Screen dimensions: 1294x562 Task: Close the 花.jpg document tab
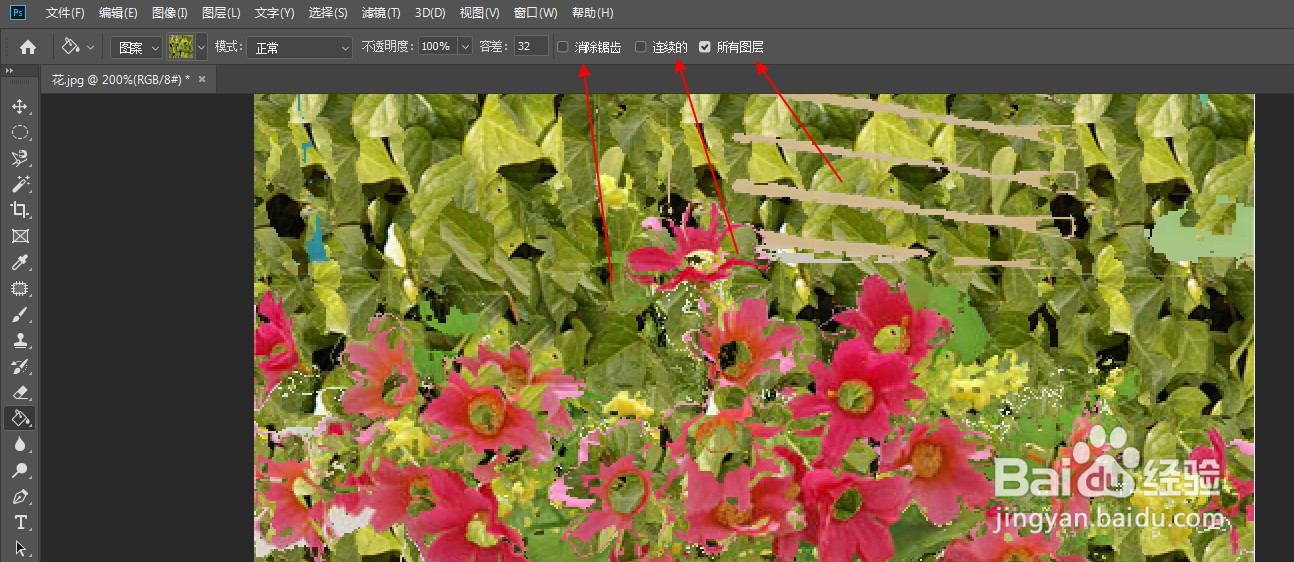(x=202, y=79)
